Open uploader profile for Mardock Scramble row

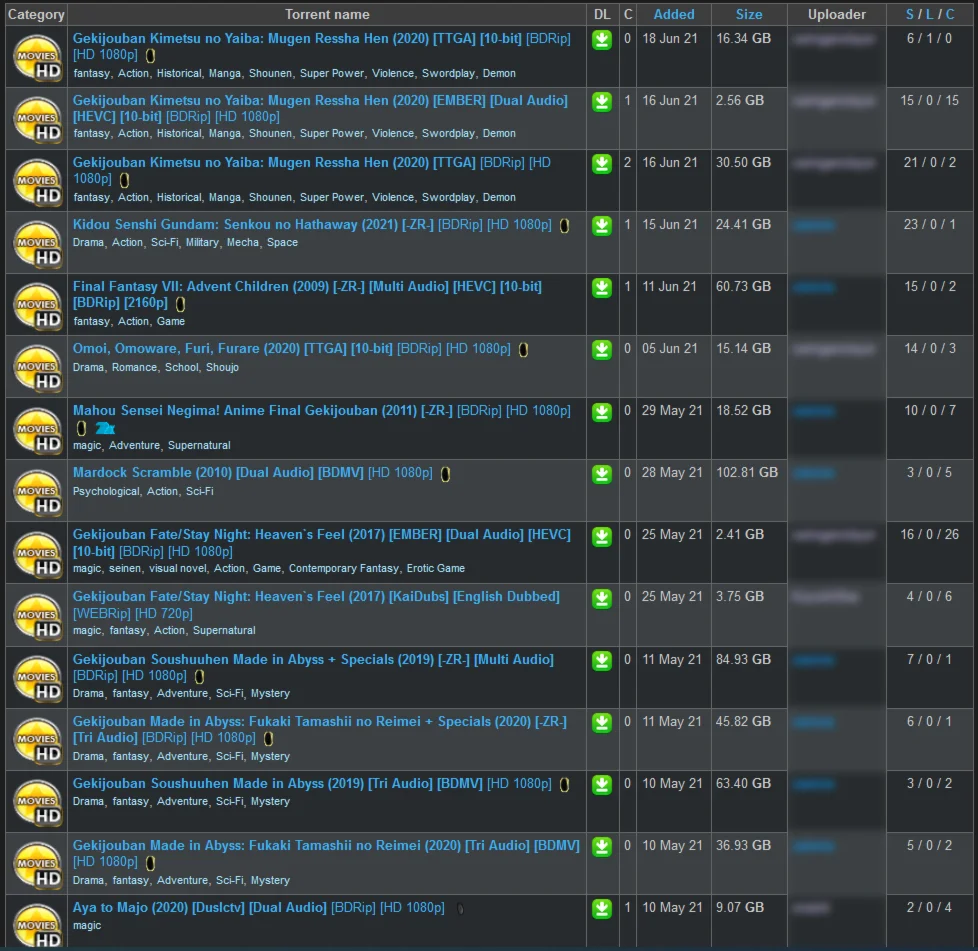(x=813, y=473)
